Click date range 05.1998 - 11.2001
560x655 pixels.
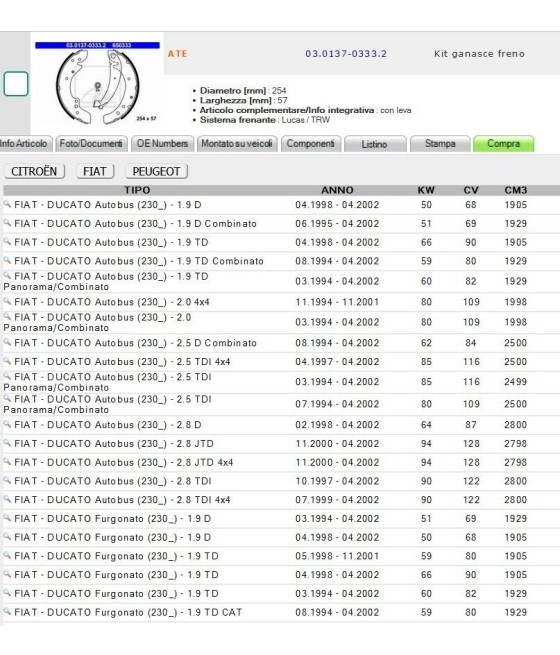coord(337,556)
